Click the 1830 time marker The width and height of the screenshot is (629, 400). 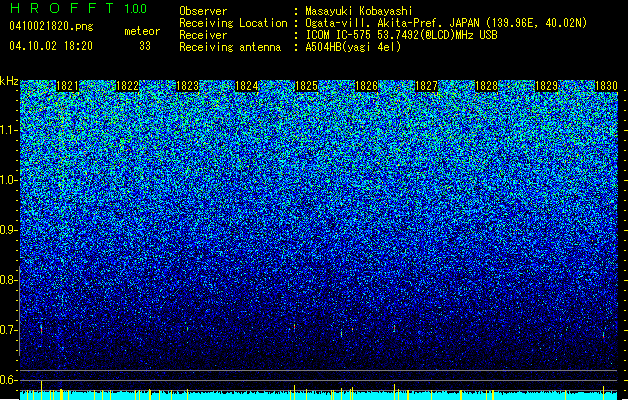[606, 86]
